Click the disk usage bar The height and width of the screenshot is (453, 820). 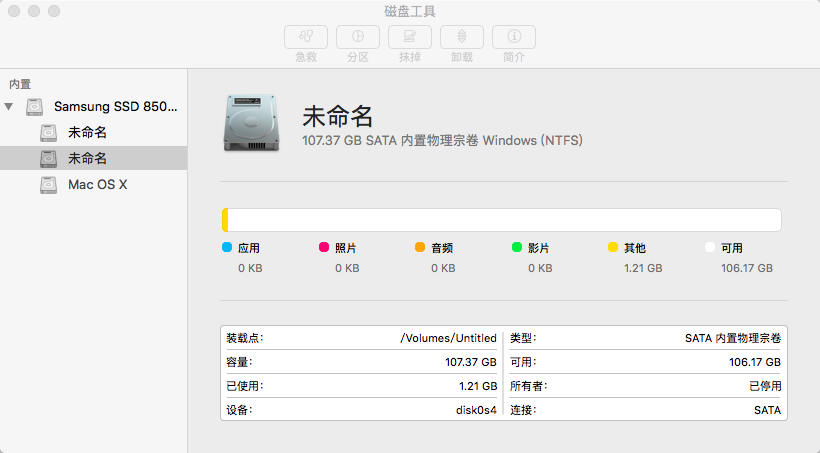[502, 220]
